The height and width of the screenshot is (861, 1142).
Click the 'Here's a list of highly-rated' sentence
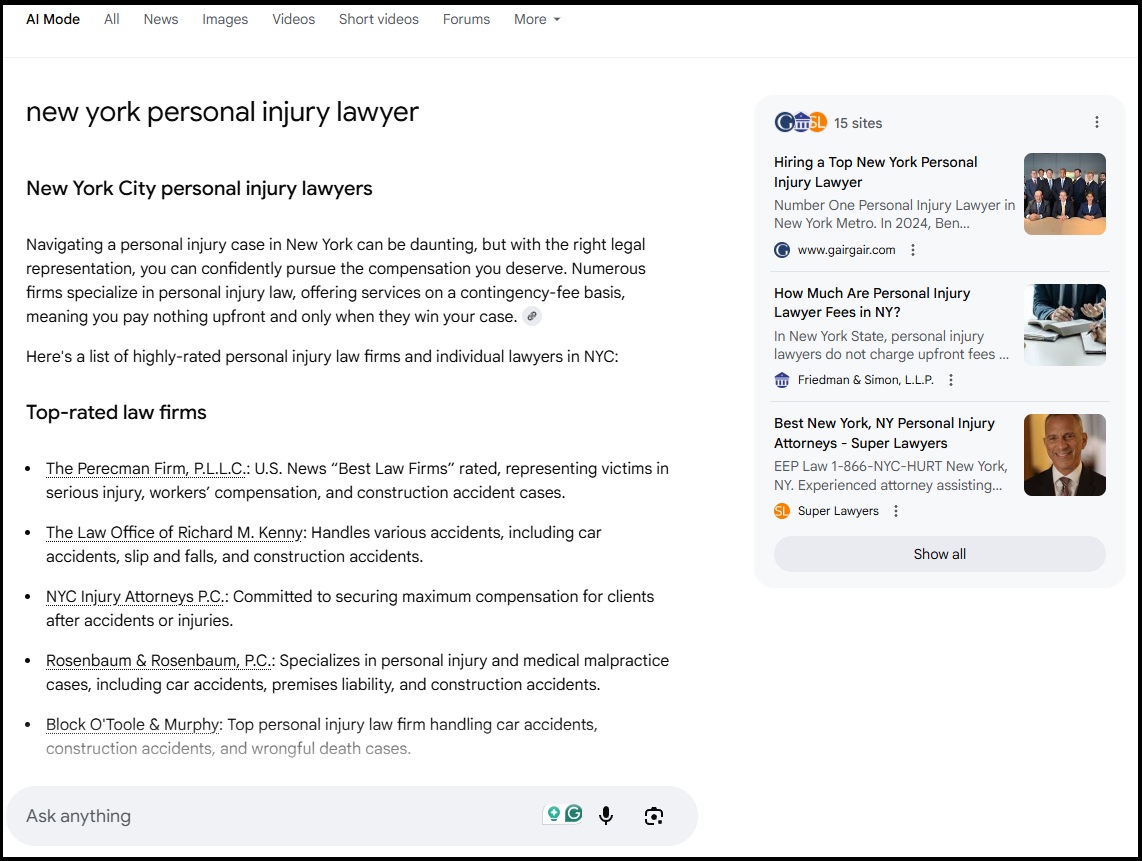322,357
